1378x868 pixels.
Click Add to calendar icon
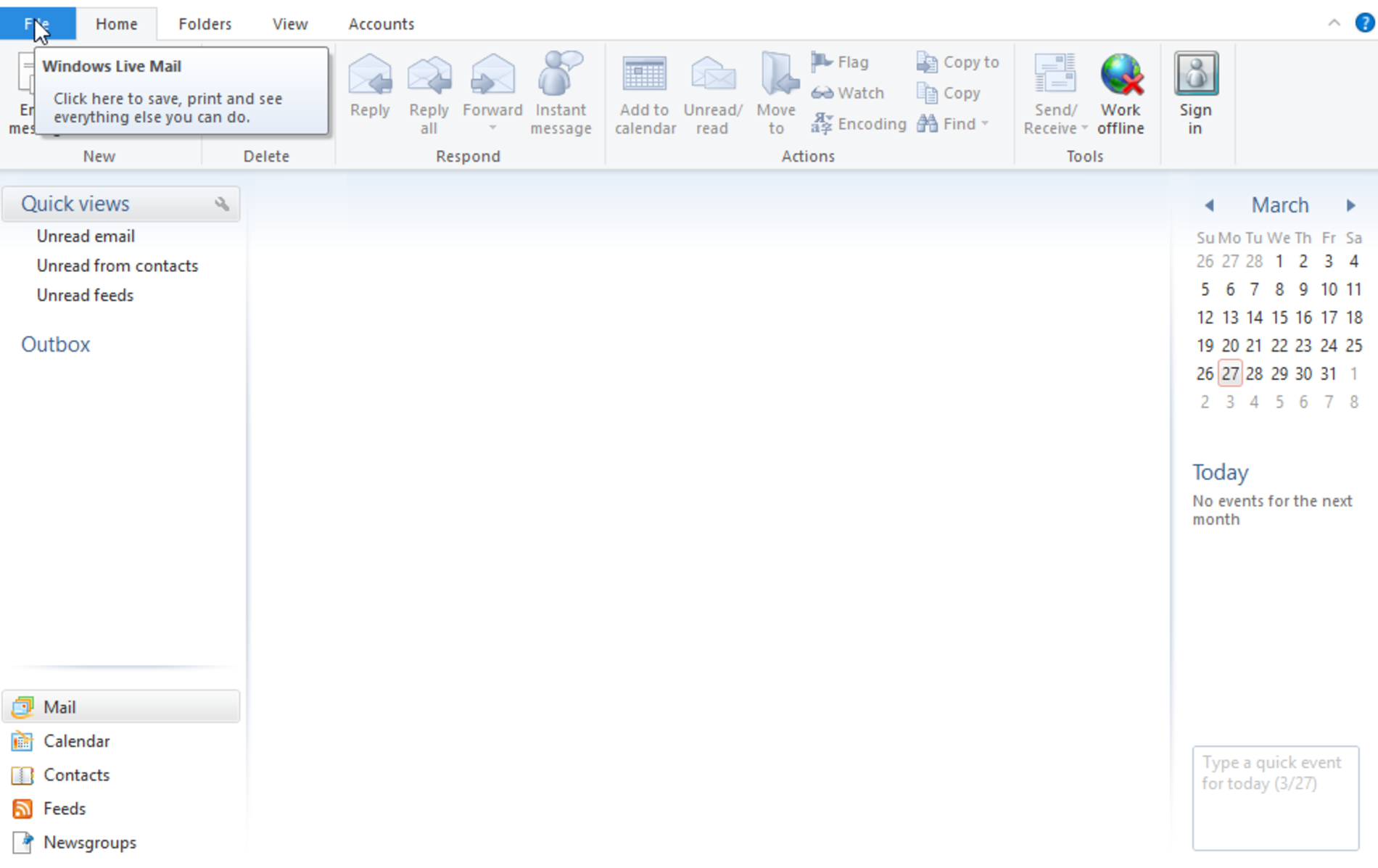tap(645, 74)
